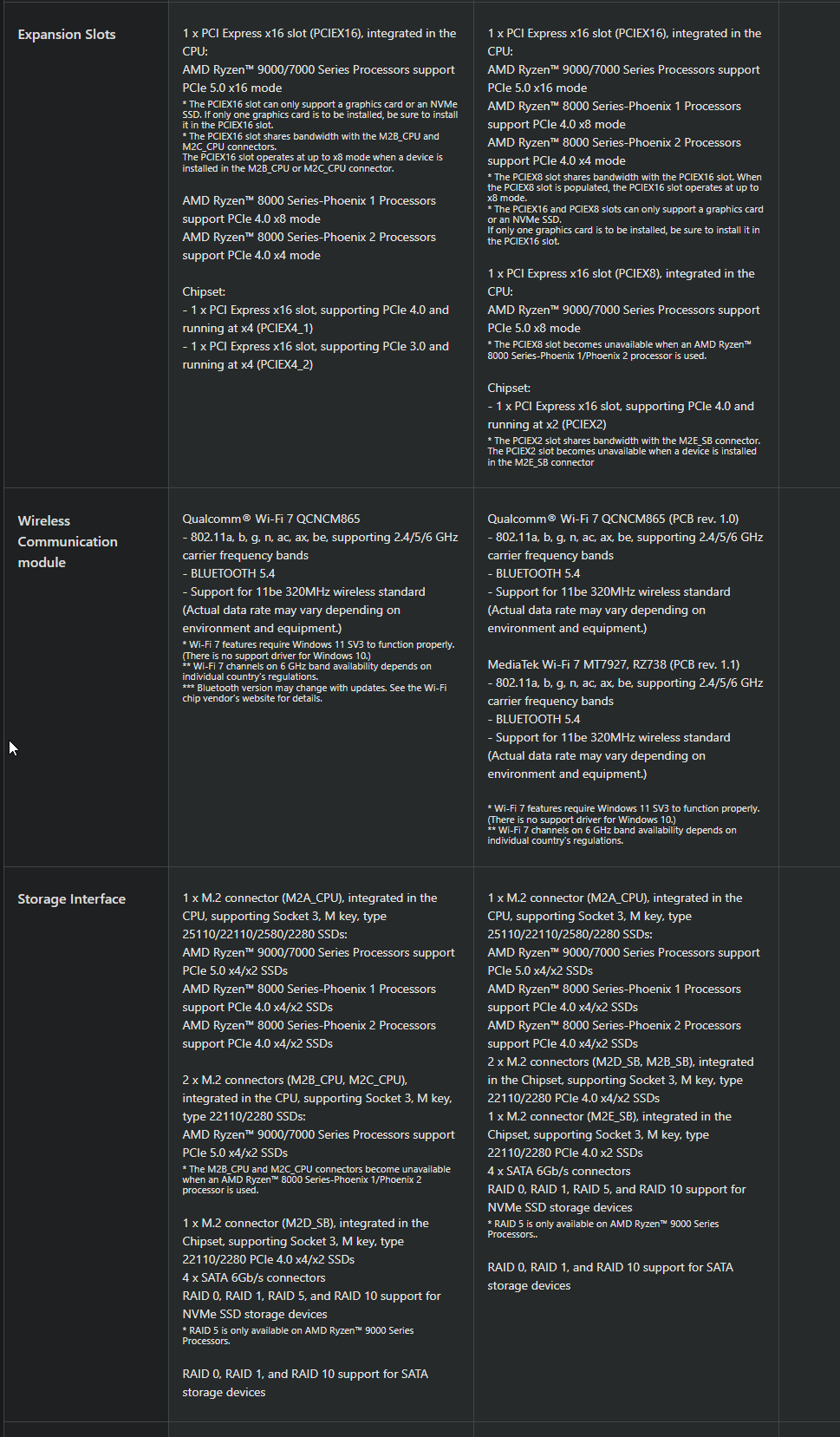
Task: Click the PCIEX2 chipset slot entry
Action: (621, 415)
